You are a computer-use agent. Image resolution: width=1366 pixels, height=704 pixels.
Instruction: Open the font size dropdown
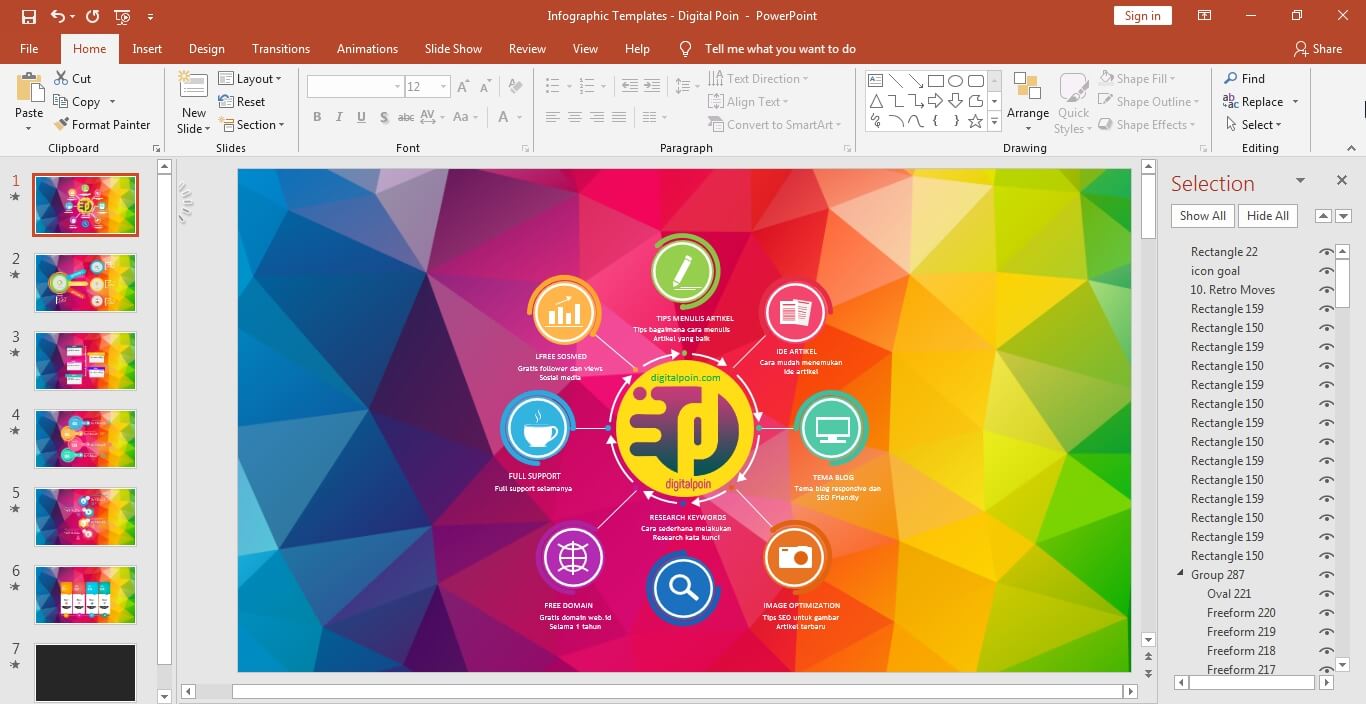click(x=444, y=87)
